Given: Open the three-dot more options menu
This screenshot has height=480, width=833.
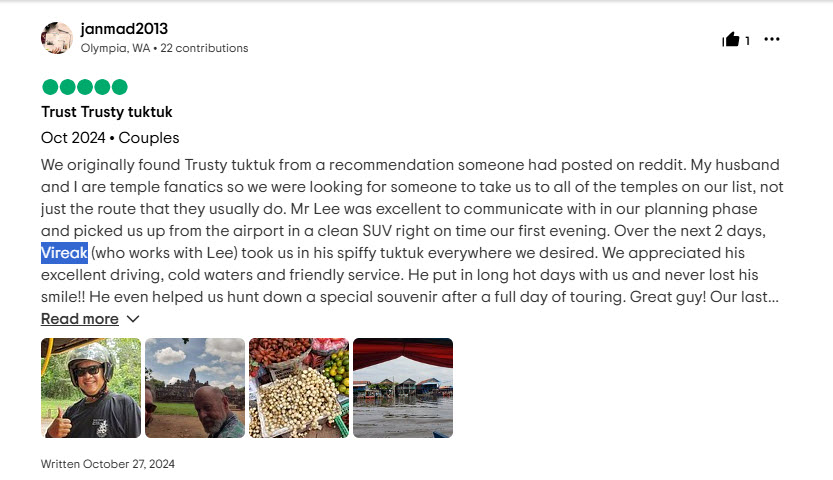Looking at the screenshot, I should [771, 39].
